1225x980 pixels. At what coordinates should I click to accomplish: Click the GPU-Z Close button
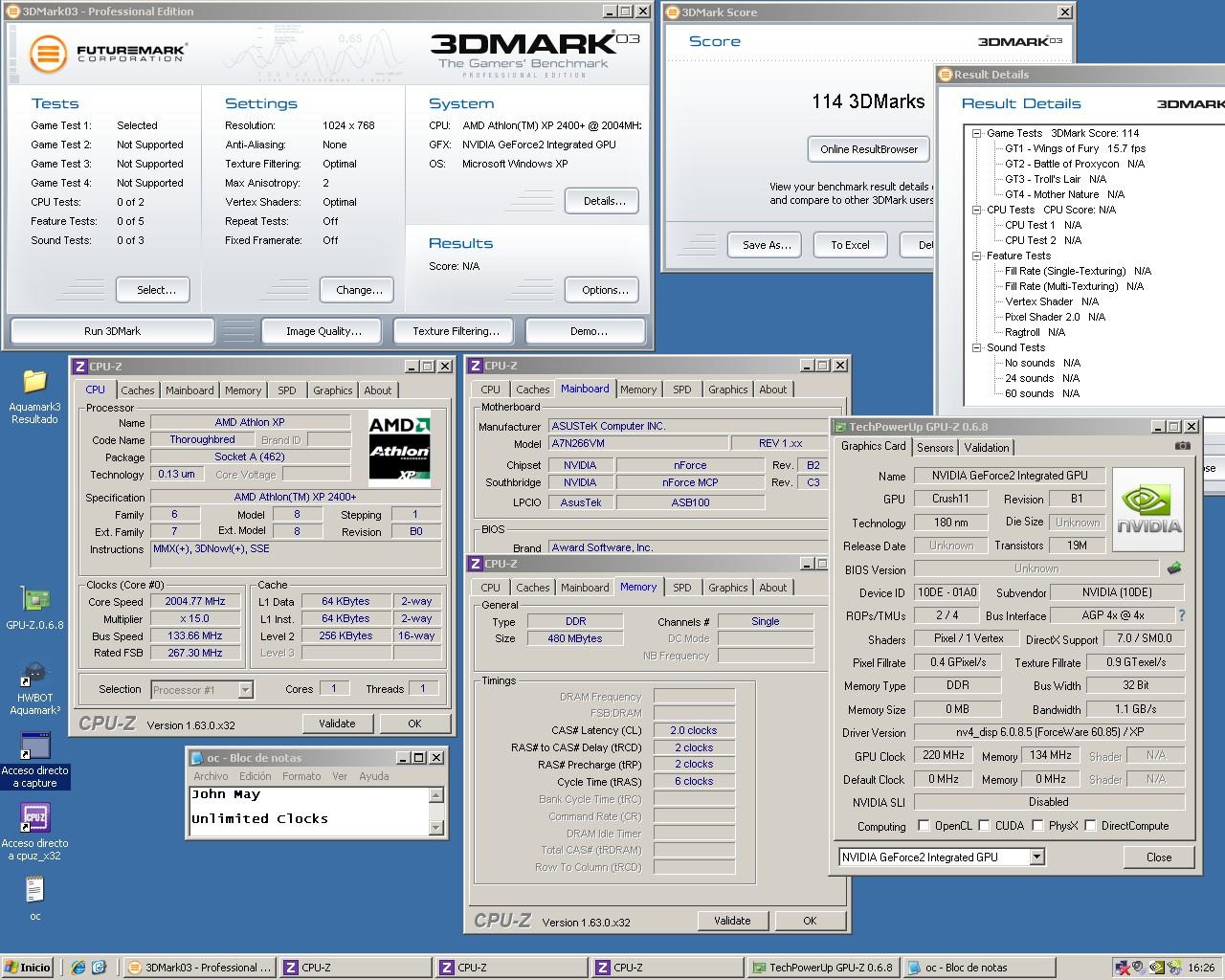[1159, 857]
